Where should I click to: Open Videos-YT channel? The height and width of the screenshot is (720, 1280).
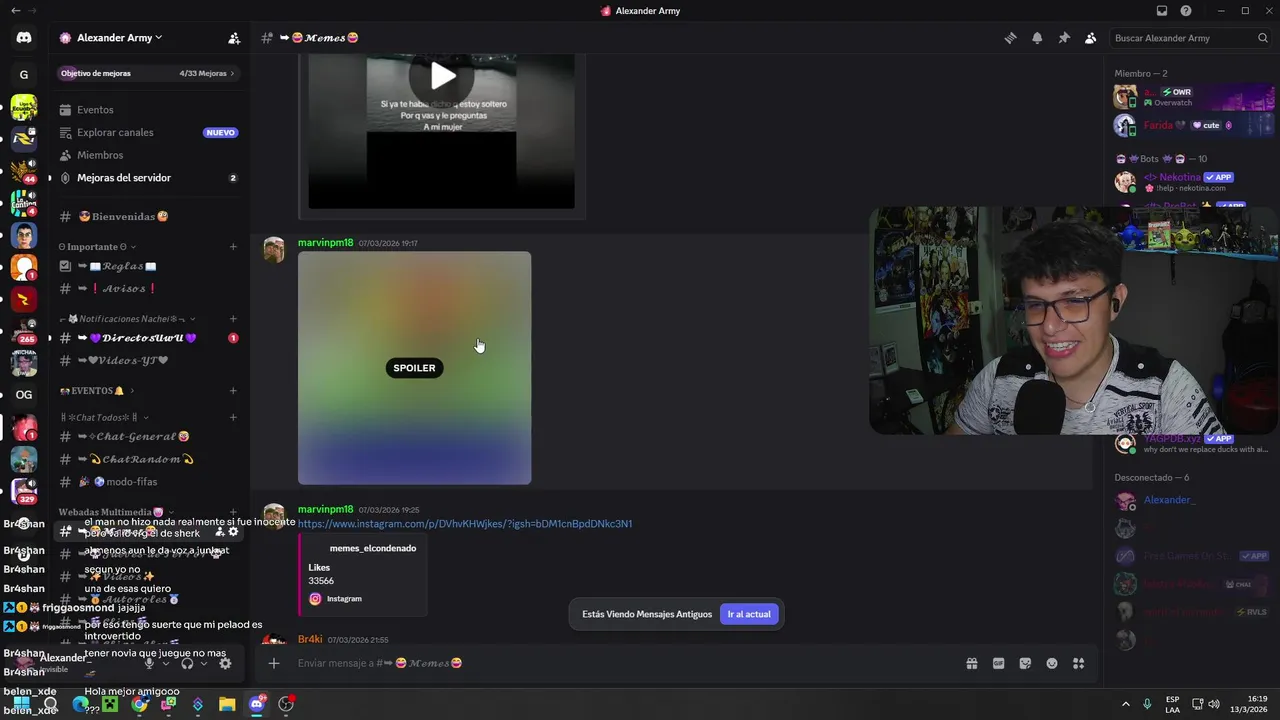coord(148,360)
